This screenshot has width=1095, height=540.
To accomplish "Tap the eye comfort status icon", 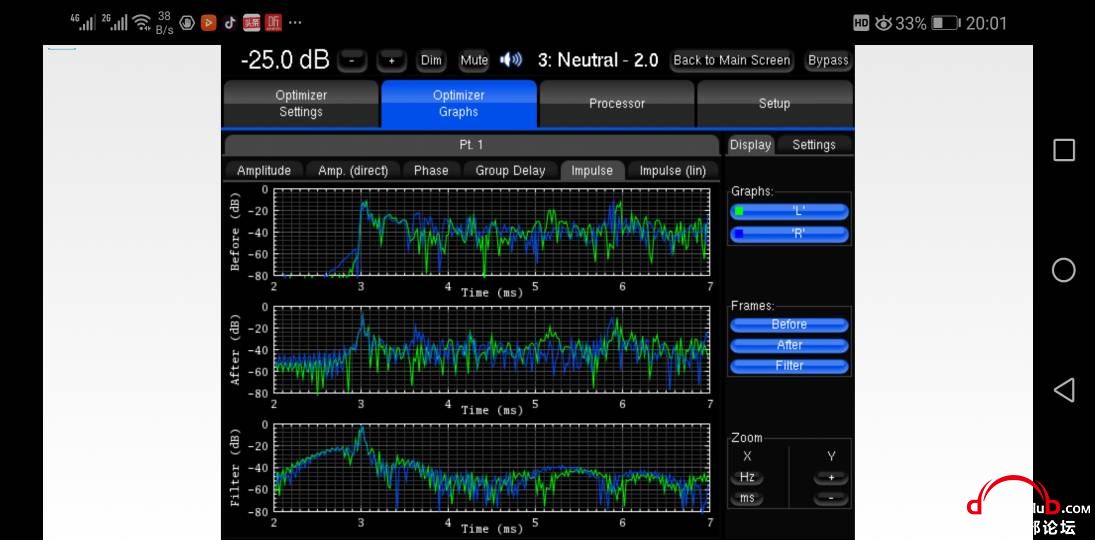I will coord(883,24).
